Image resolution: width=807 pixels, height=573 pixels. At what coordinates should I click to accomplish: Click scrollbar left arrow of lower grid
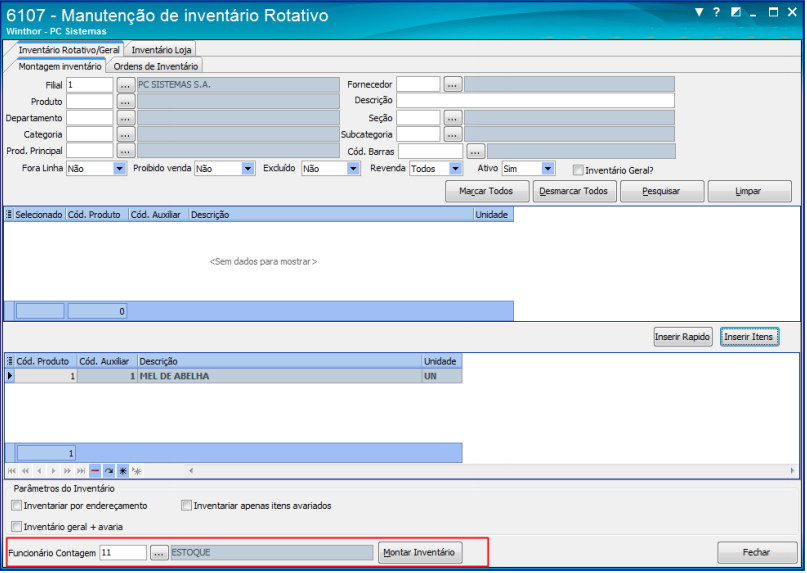pos(191,471)
